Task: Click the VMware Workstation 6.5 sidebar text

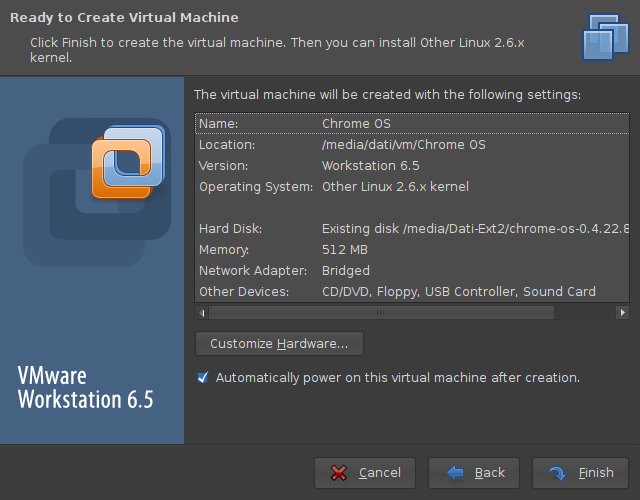Action: tap(85, 387)
